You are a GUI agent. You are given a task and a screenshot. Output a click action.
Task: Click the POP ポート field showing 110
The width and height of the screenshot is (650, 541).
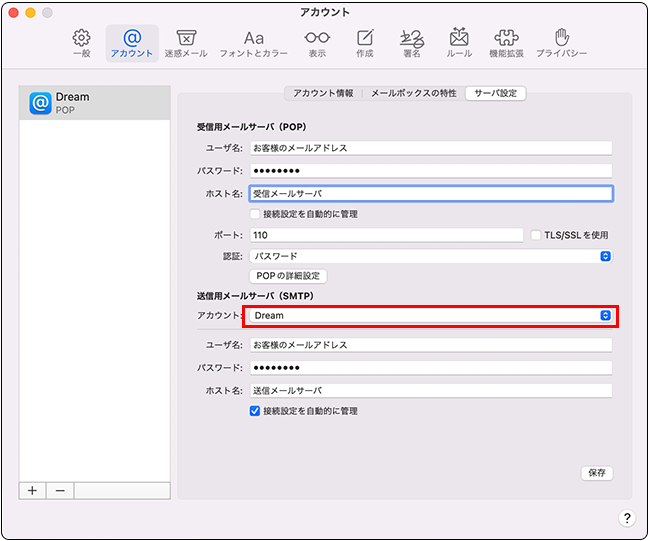coord(385,235)
